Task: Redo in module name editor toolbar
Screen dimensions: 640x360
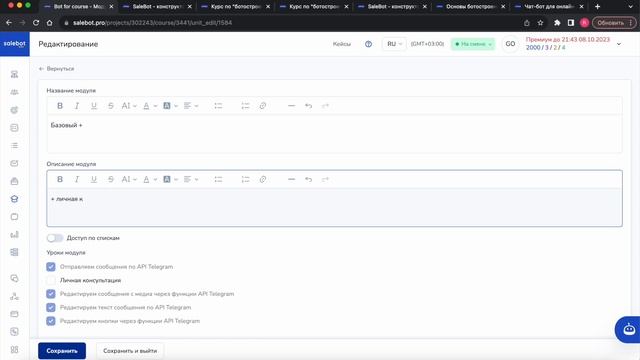Action: pos(325,106)
